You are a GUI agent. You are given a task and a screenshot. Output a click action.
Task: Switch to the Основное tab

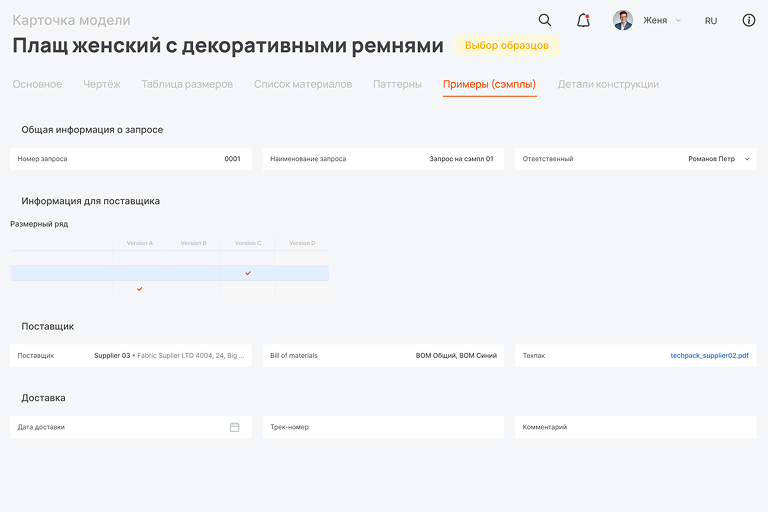point(37,84)
